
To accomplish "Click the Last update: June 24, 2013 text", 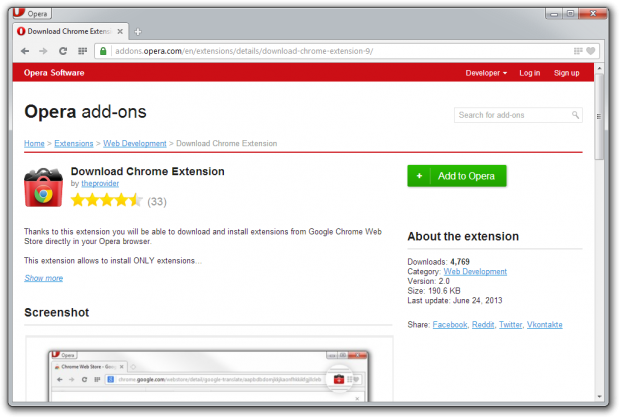I will [455, 301].
